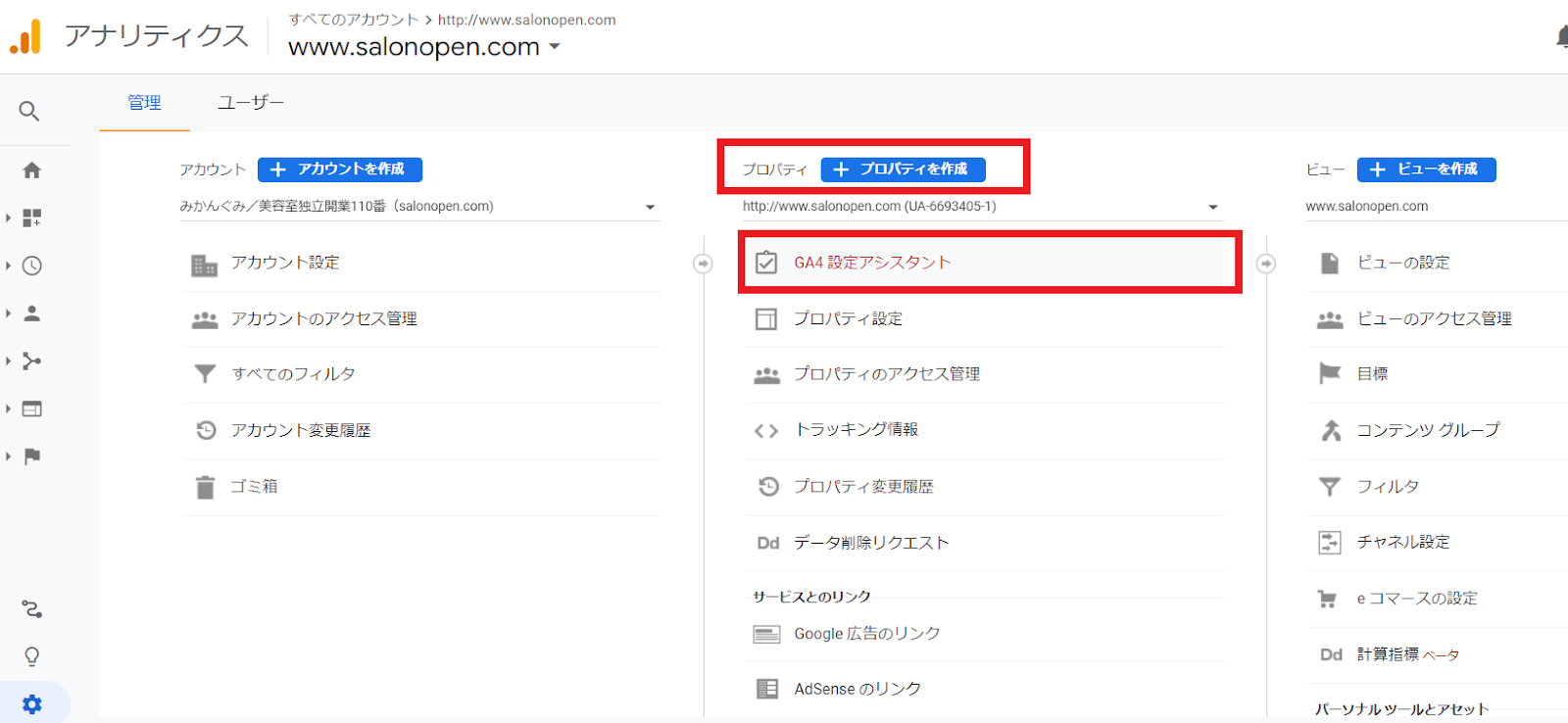Image resolution: width=1568 pixels, height=723 pixels.
Task: Click ビューを作成 button
Action: tap(1426, 169)
